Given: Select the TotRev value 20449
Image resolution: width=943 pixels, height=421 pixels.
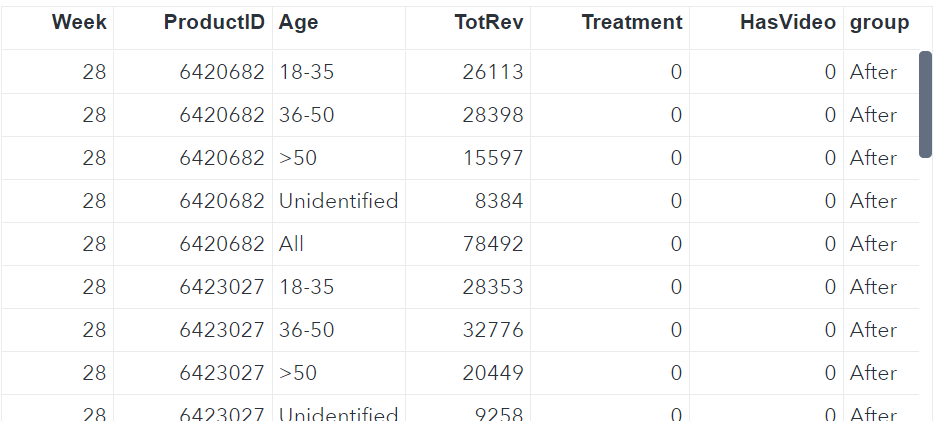Looking at the screenshot, I should coord(492,373).
